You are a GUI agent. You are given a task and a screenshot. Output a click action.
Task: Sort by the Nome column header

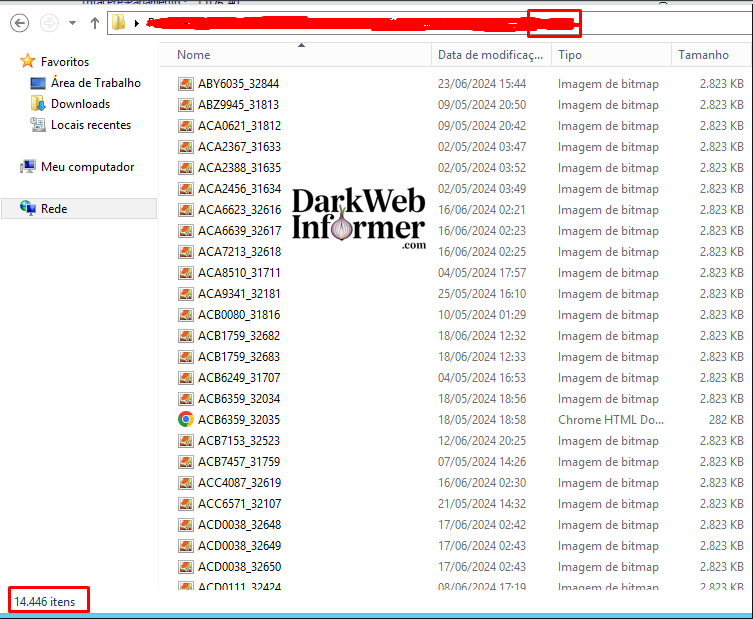tap(194, 55)
